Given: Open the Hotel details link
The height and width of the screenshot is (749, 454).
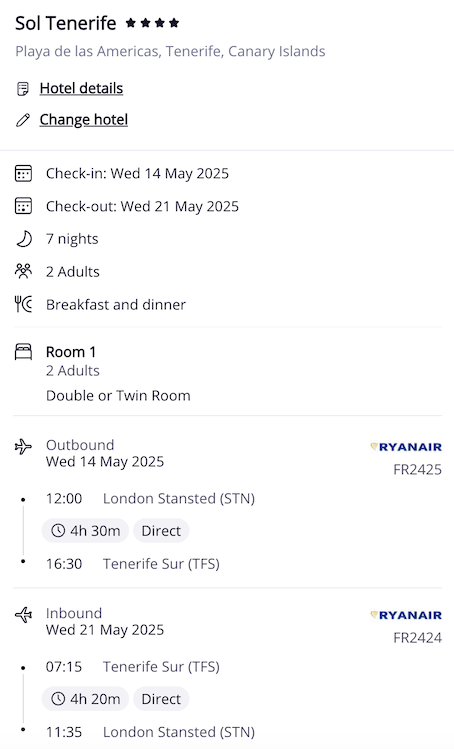Looking at the screenshot, I should pos(81,88).
